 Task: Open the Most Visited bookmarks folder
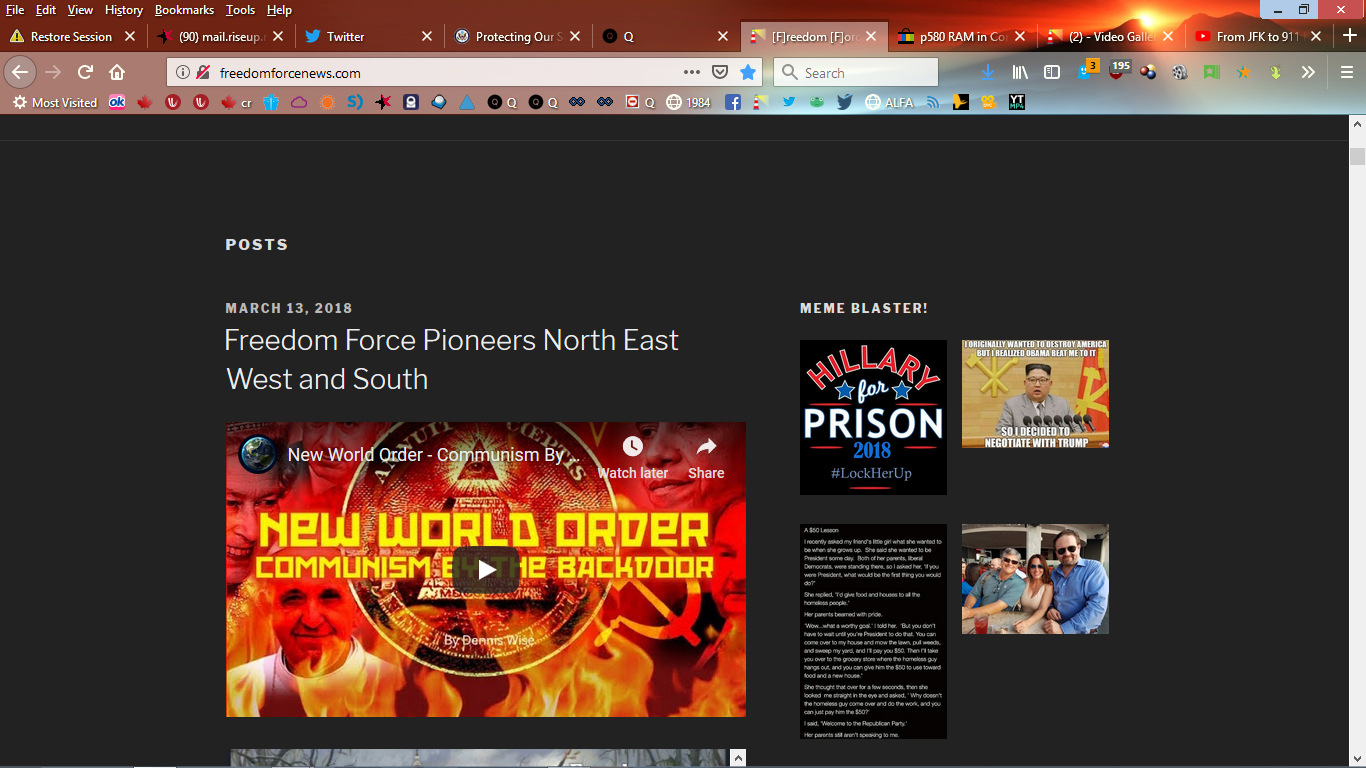55,102
